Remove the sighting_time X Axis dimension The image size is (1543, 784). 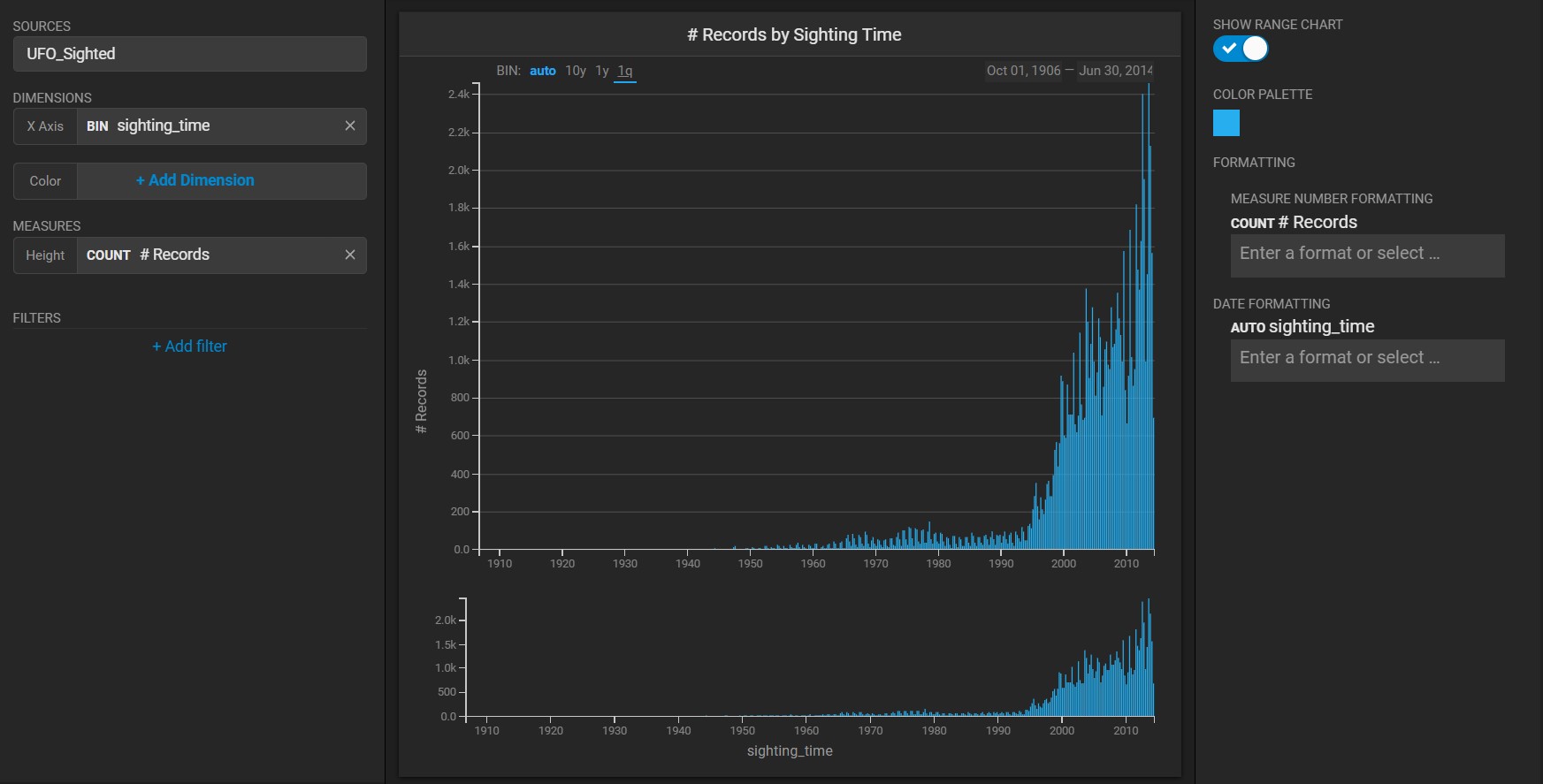pyautogui.click(x=350, y=126)
